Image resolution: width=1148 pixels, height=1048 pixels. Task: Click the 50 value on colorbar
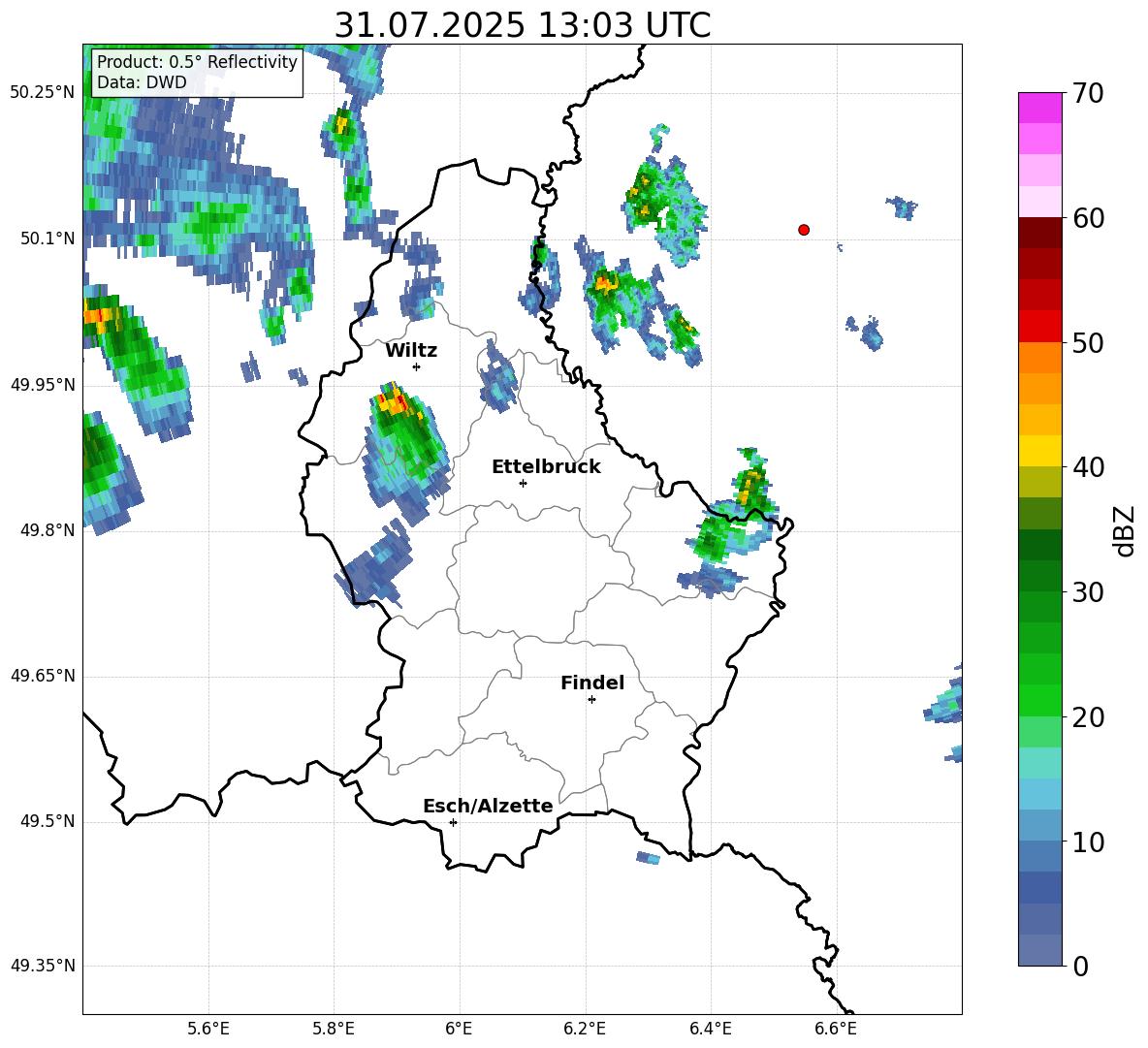click(1088, 342)
